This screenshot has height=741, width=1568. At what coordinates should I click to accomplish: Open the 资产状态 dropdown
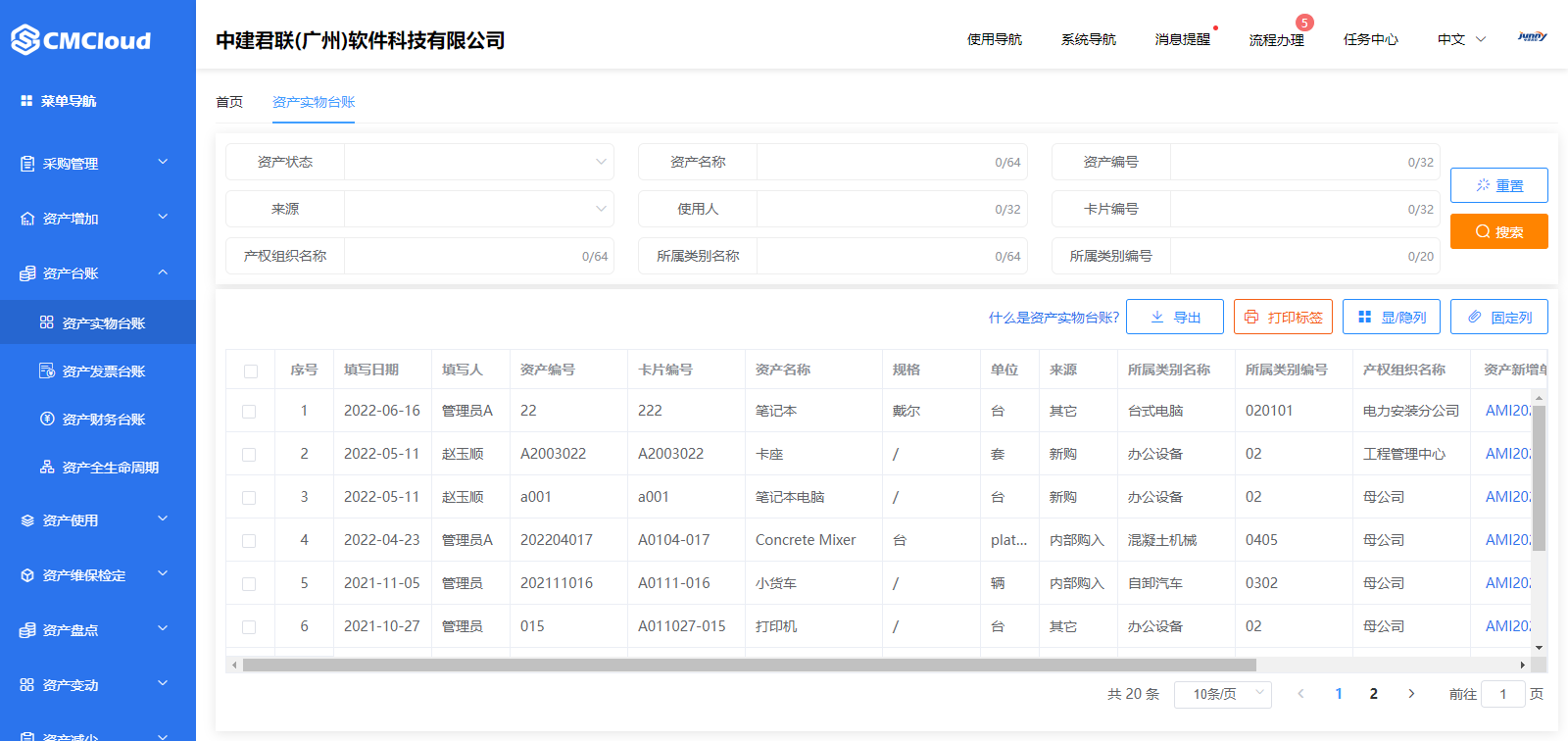point(478,162)
